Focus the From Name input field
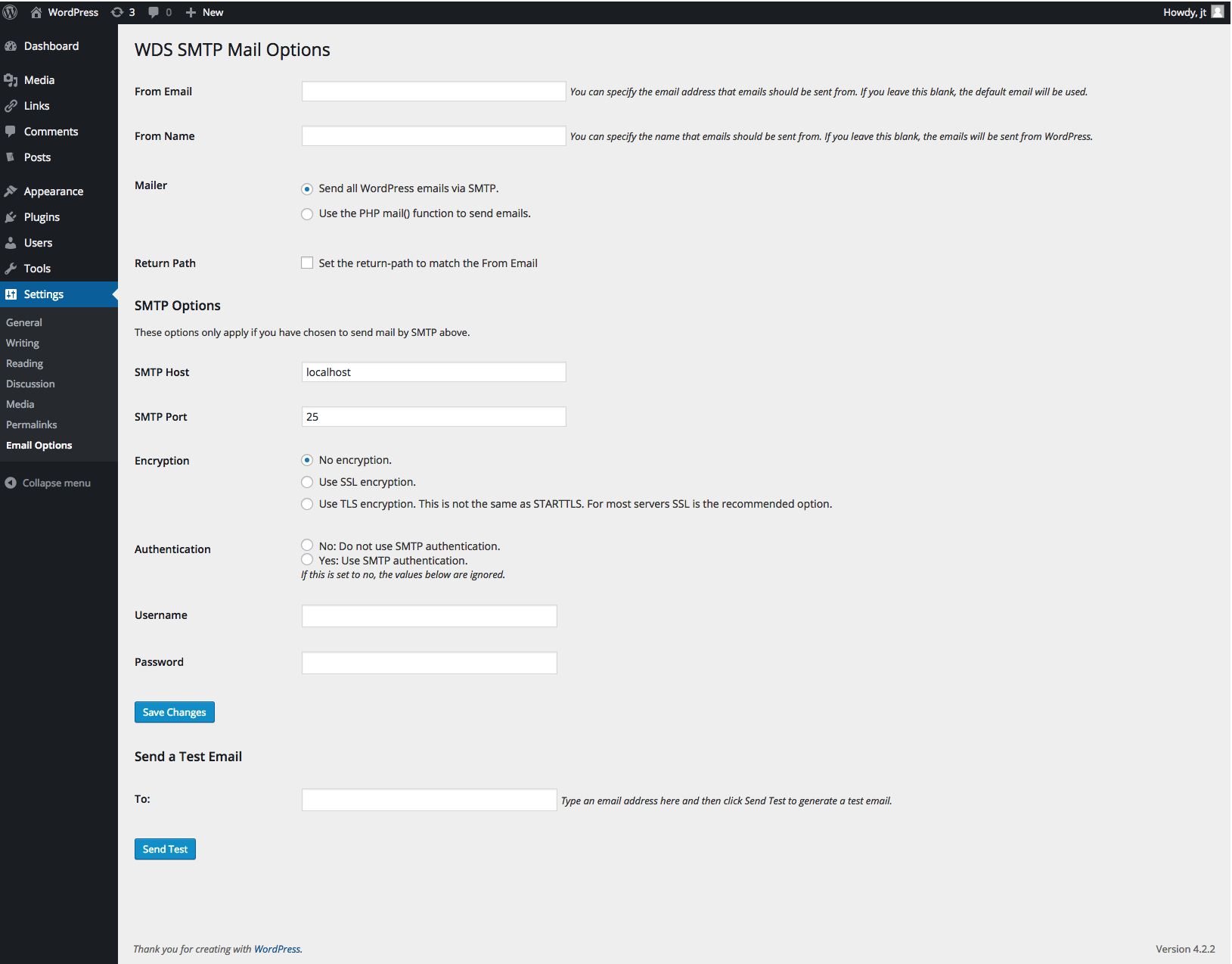Viewport: 1232px width, 964px height. coord(434,135)
